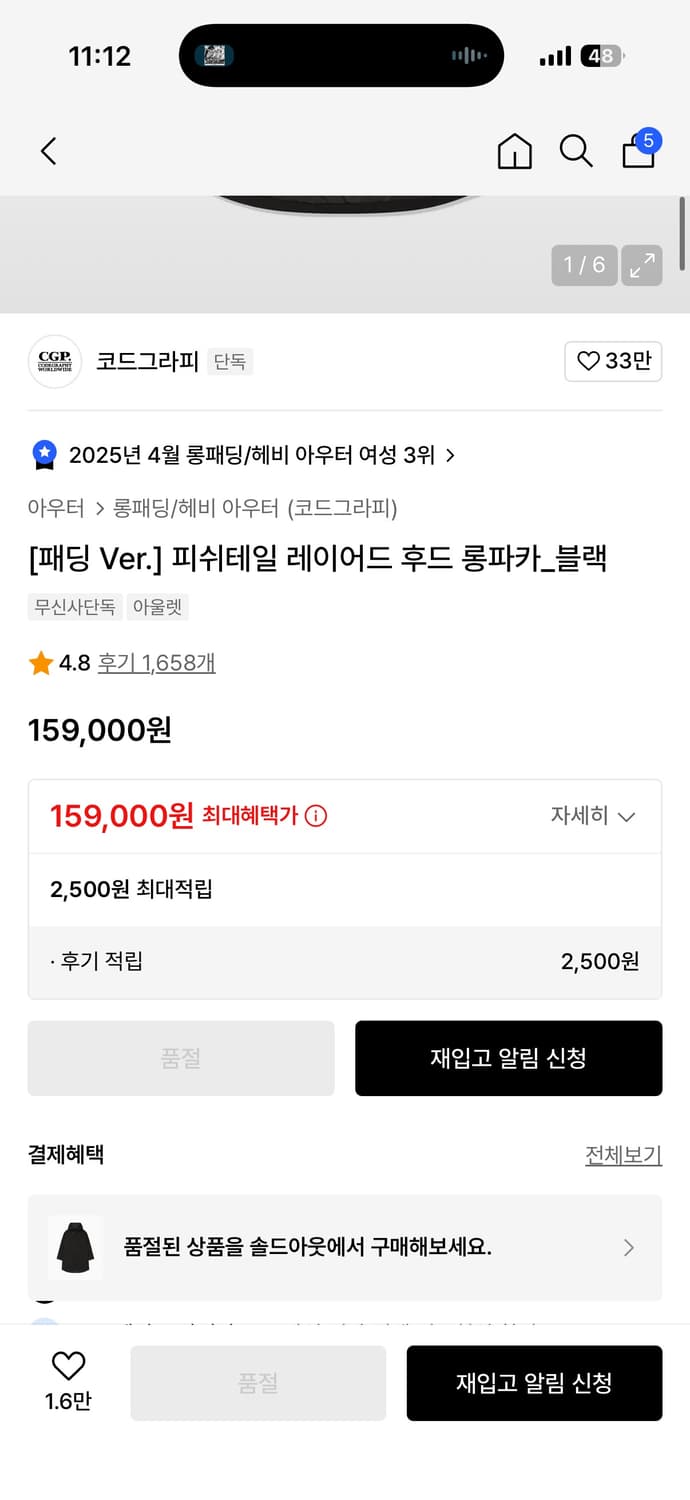
Task: Tap the 1/6 image counter indicator
Action: 584,266
